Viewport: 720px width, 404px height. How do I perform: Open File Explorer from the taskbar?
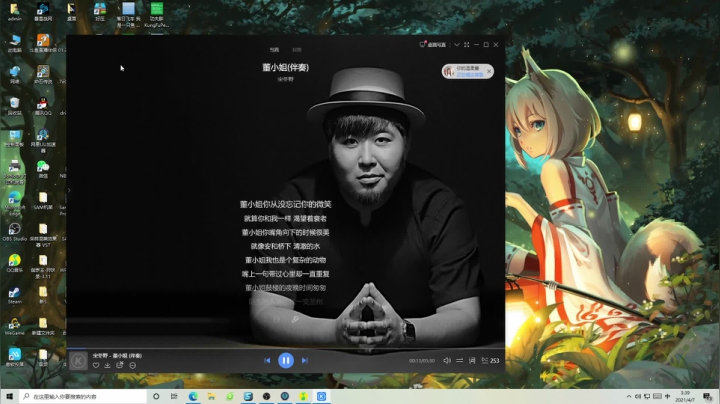click(211, 396)
